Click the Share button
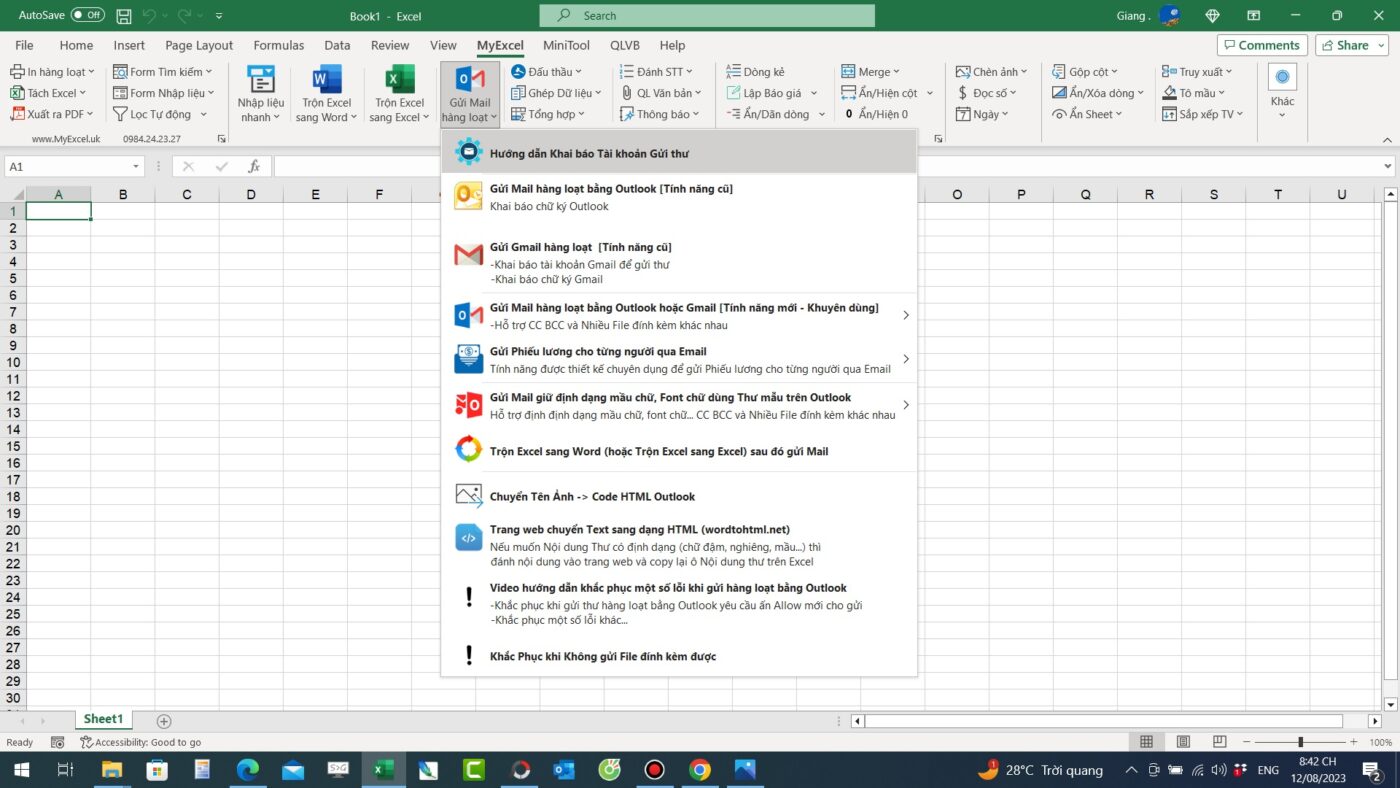 1349,45
